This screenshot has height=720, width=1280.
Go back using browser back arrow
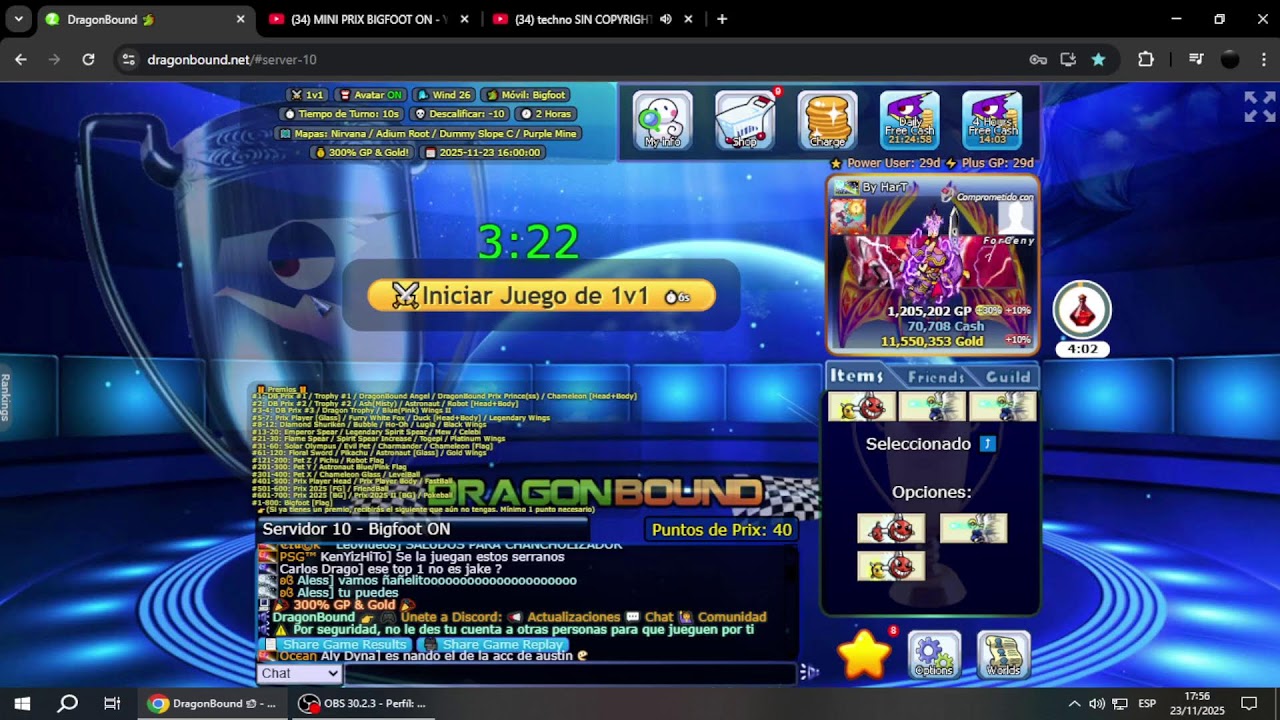point(21,60)
